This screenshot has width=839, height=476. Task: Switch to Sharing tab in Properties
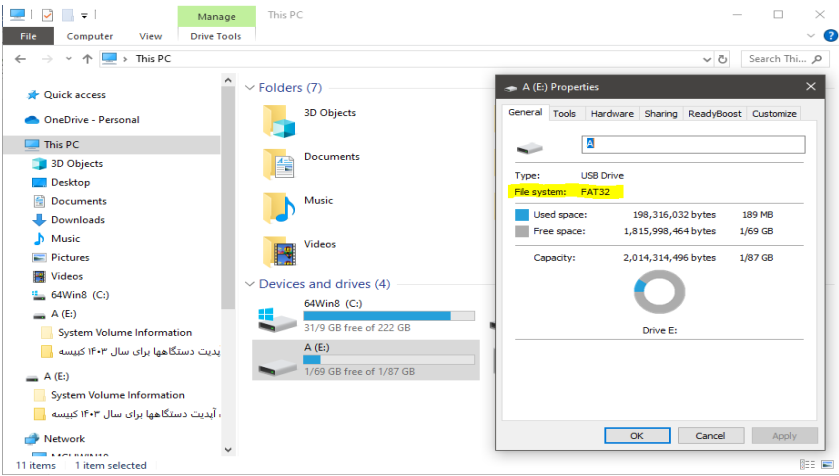pos(661,113)
